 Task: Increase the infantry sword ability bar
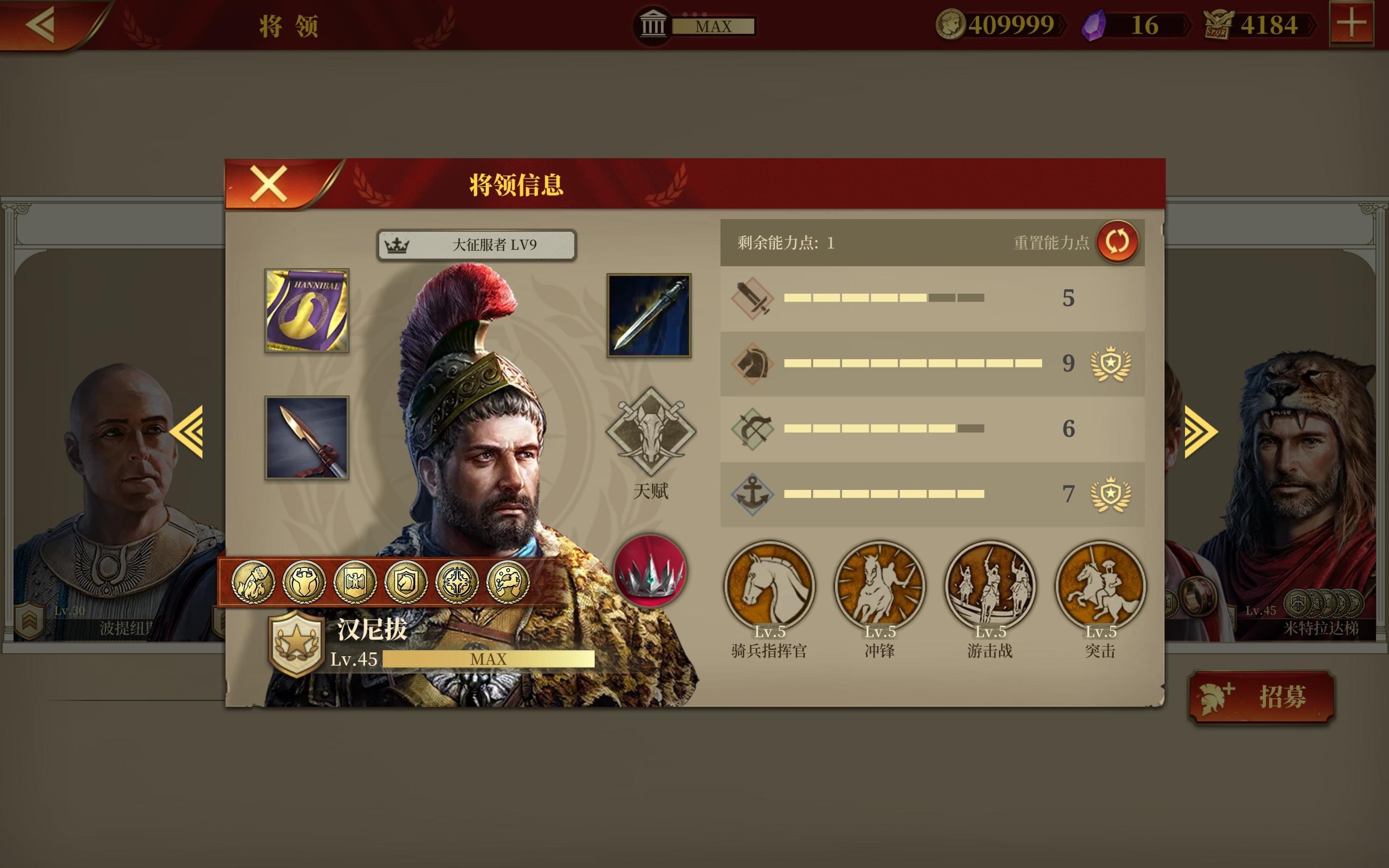(x=884, y=298)
